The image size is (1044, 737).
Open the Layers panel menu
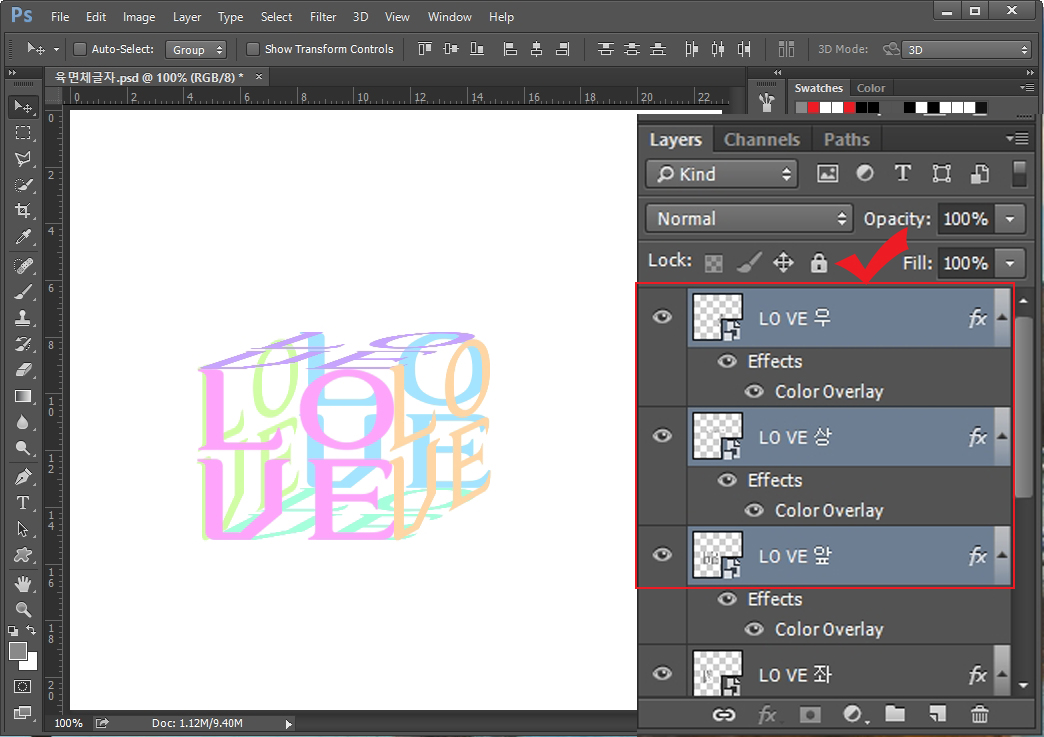1017,138
